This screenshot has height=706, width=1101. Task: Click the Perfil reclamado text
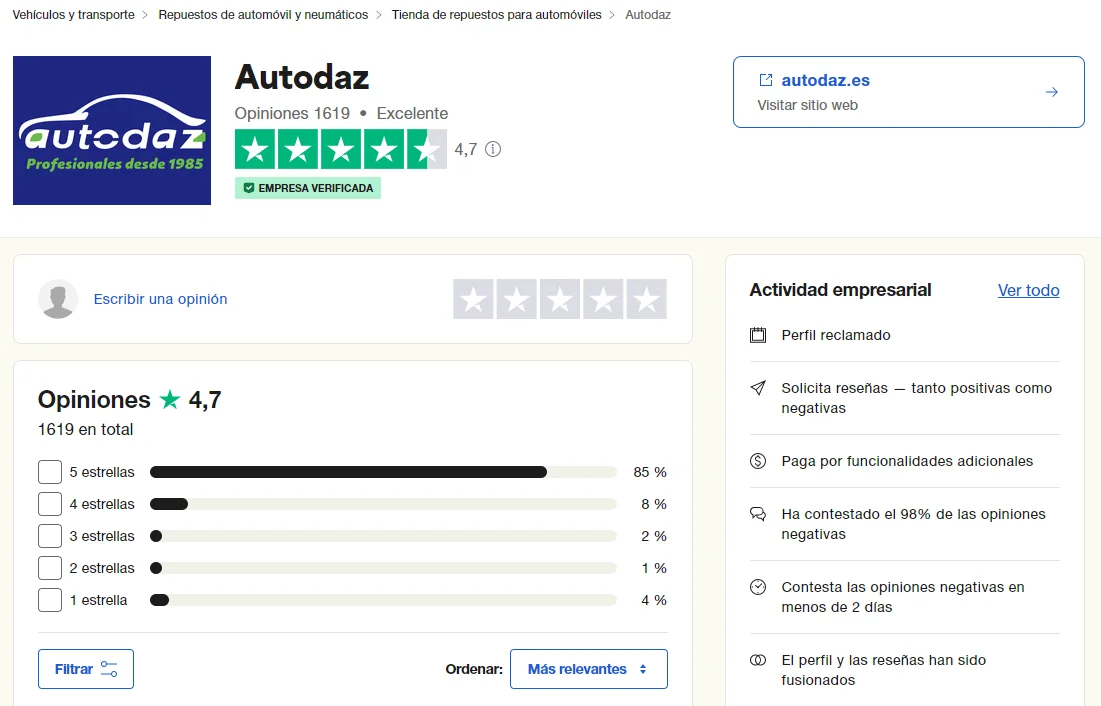pyautogui.click(x=836, y=335)
